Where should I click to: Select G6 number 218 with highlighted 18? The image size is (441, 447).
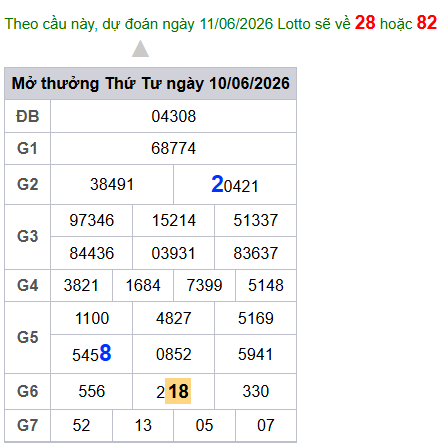[x=173, y=391]
